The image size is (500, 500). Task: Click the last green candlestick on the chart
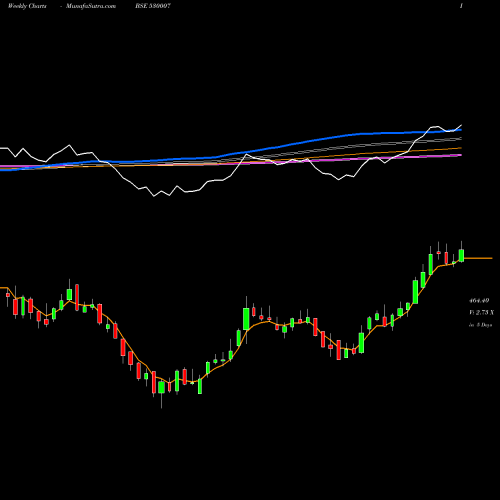click(x=461, y=255)
